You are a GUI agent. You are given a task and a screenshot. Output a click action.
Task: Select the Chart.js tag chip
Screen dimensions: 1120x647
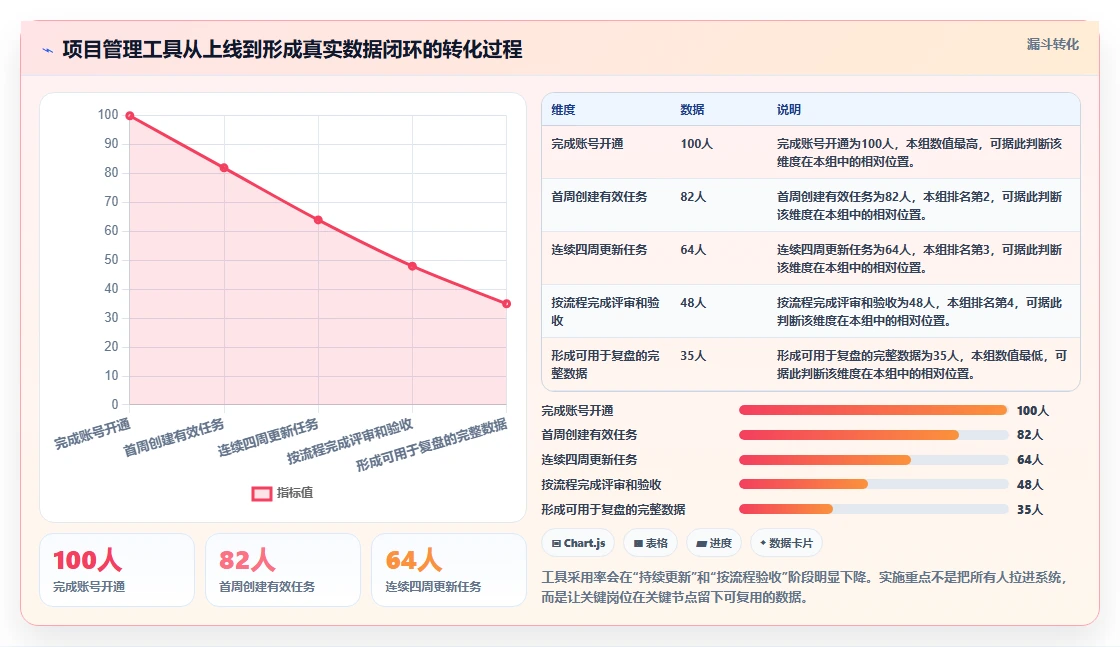[x=578, y=543]
